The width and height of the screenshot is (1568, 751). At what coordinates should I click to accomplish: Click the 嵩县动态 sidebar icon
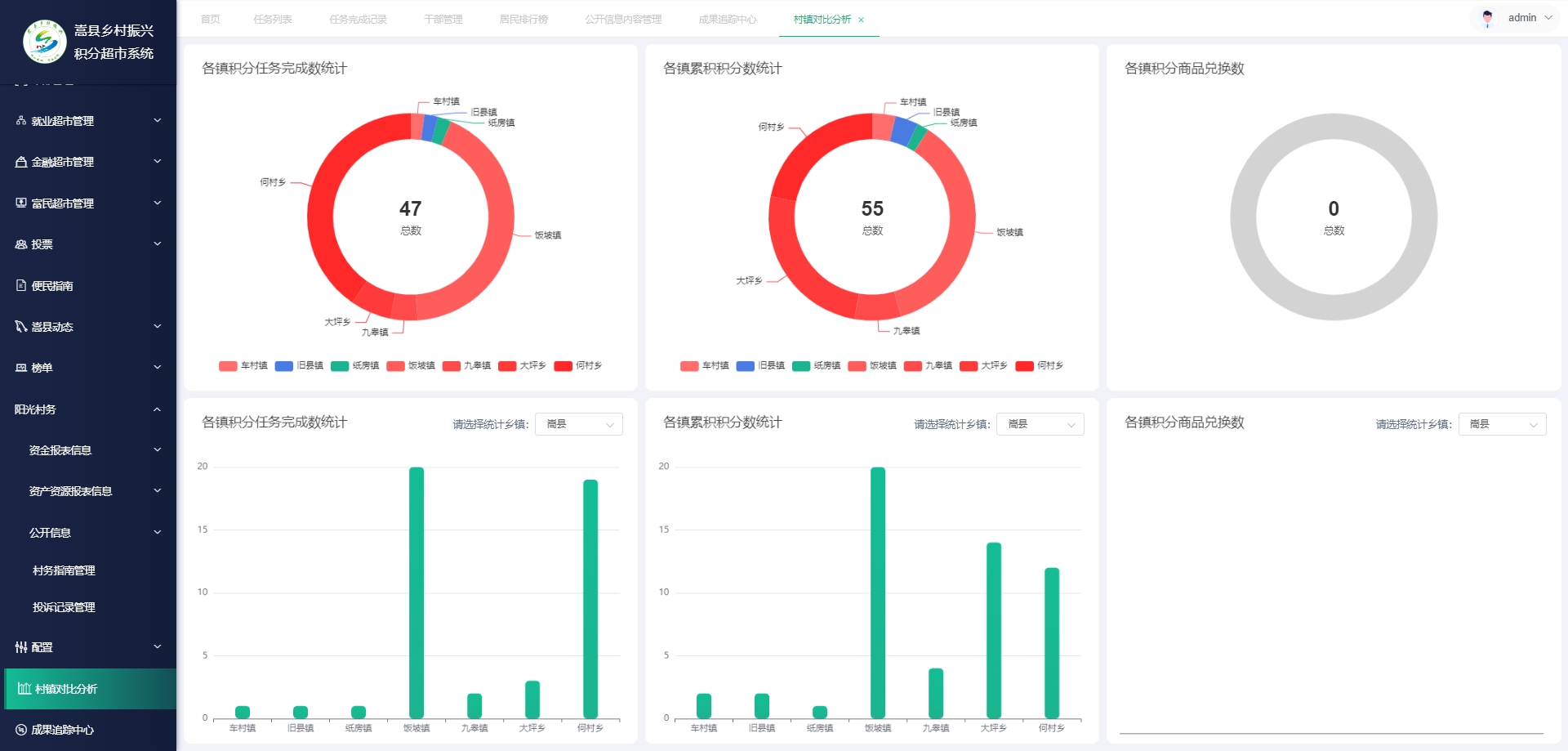[21, 327]
